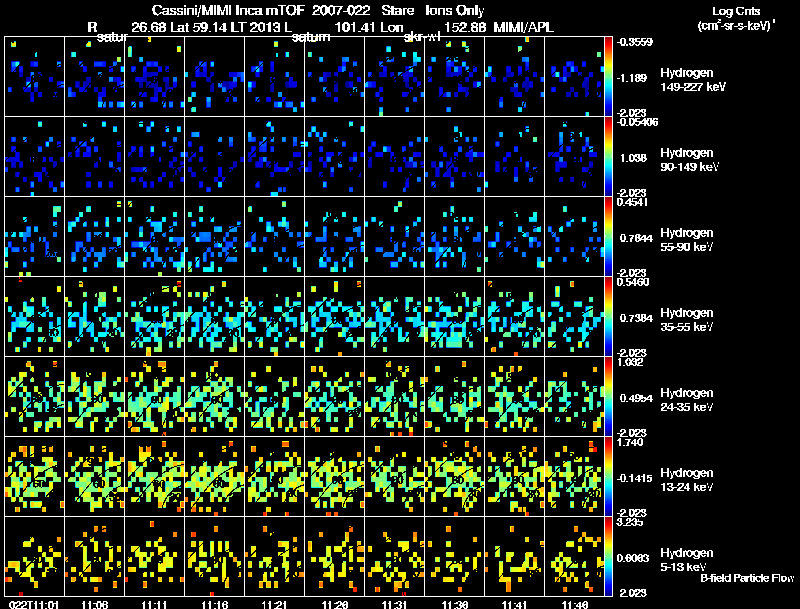The image size is (800, 609).
Task: Select the 5-13 keV panel at 11:46
Action: 574,557
